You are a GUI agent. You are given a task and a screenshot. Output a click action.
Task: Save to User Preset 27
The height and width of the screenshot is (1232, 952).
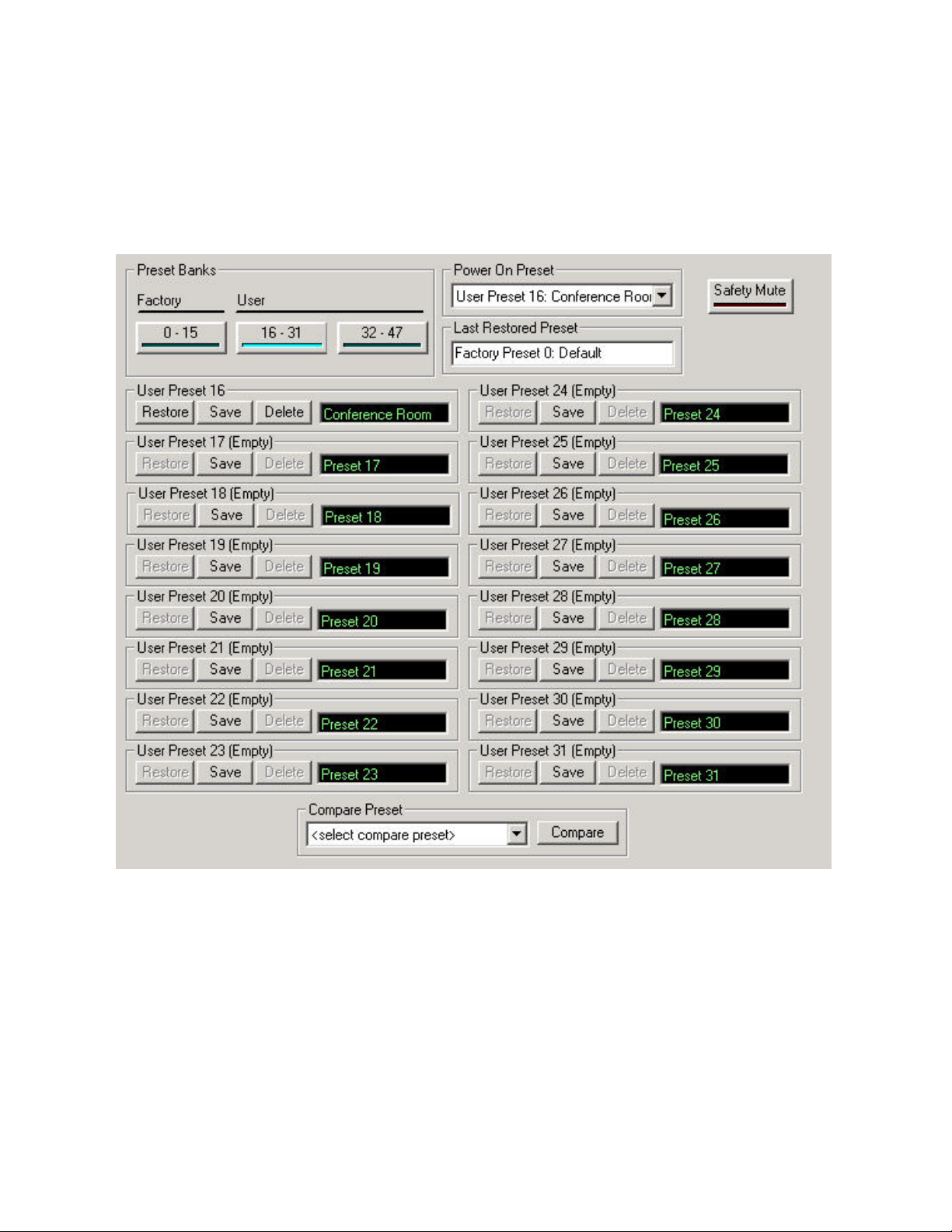568,567
